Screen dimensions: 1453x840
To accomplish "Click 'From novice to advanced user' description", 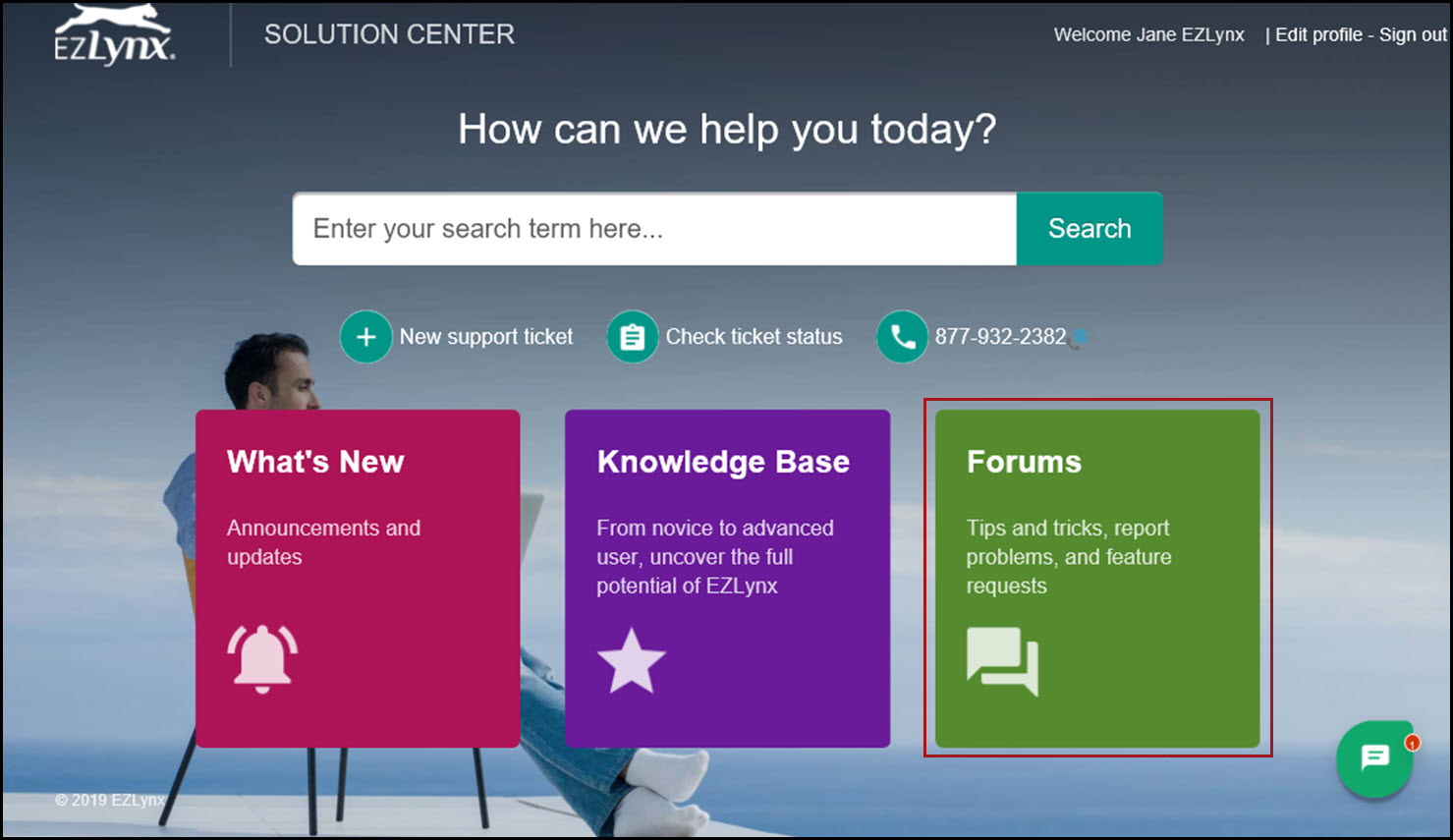I will (x=714, y=557).
